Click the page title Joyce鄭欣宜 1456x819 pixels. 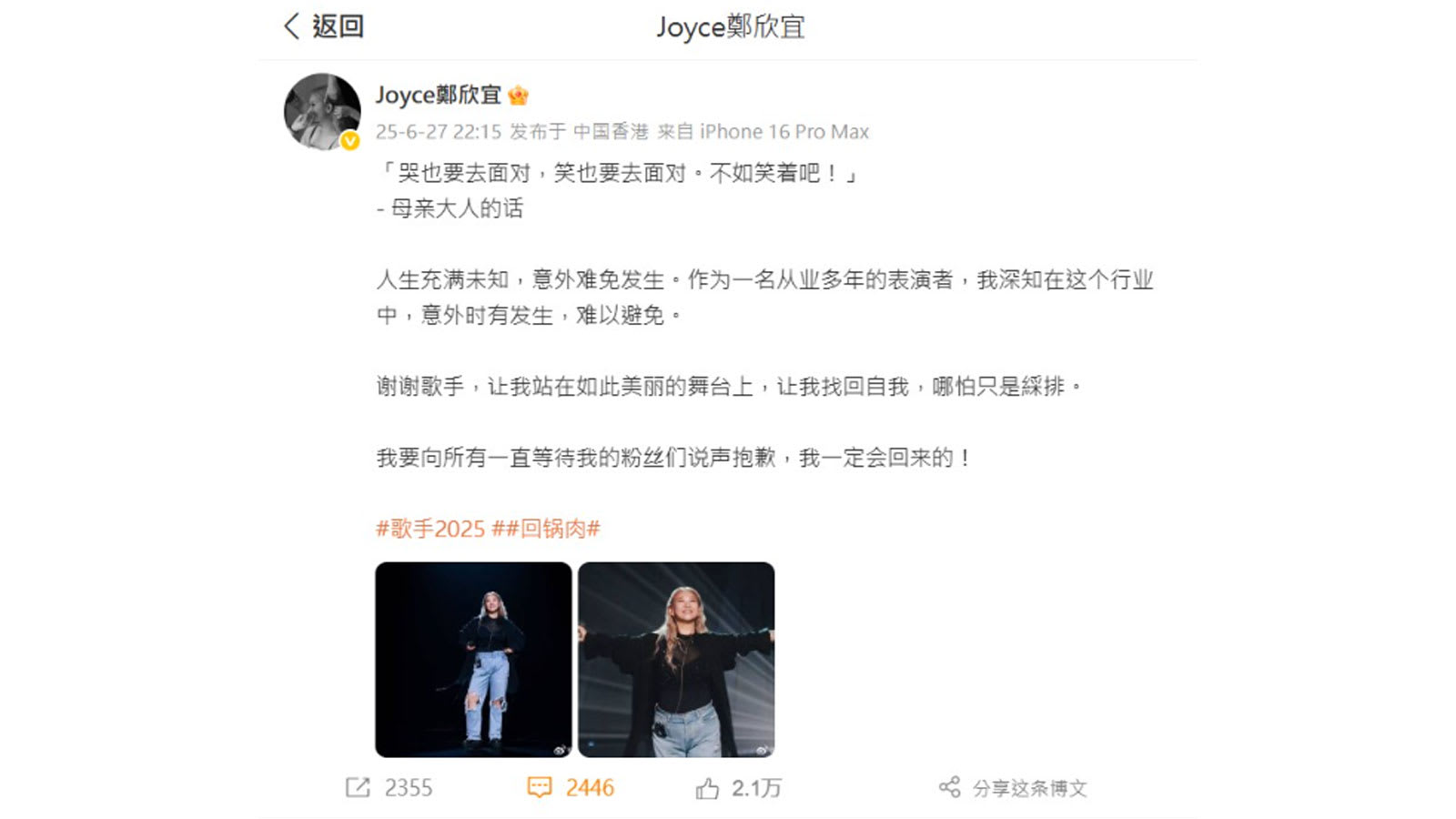pyautogui.click(x=731, y=26)
